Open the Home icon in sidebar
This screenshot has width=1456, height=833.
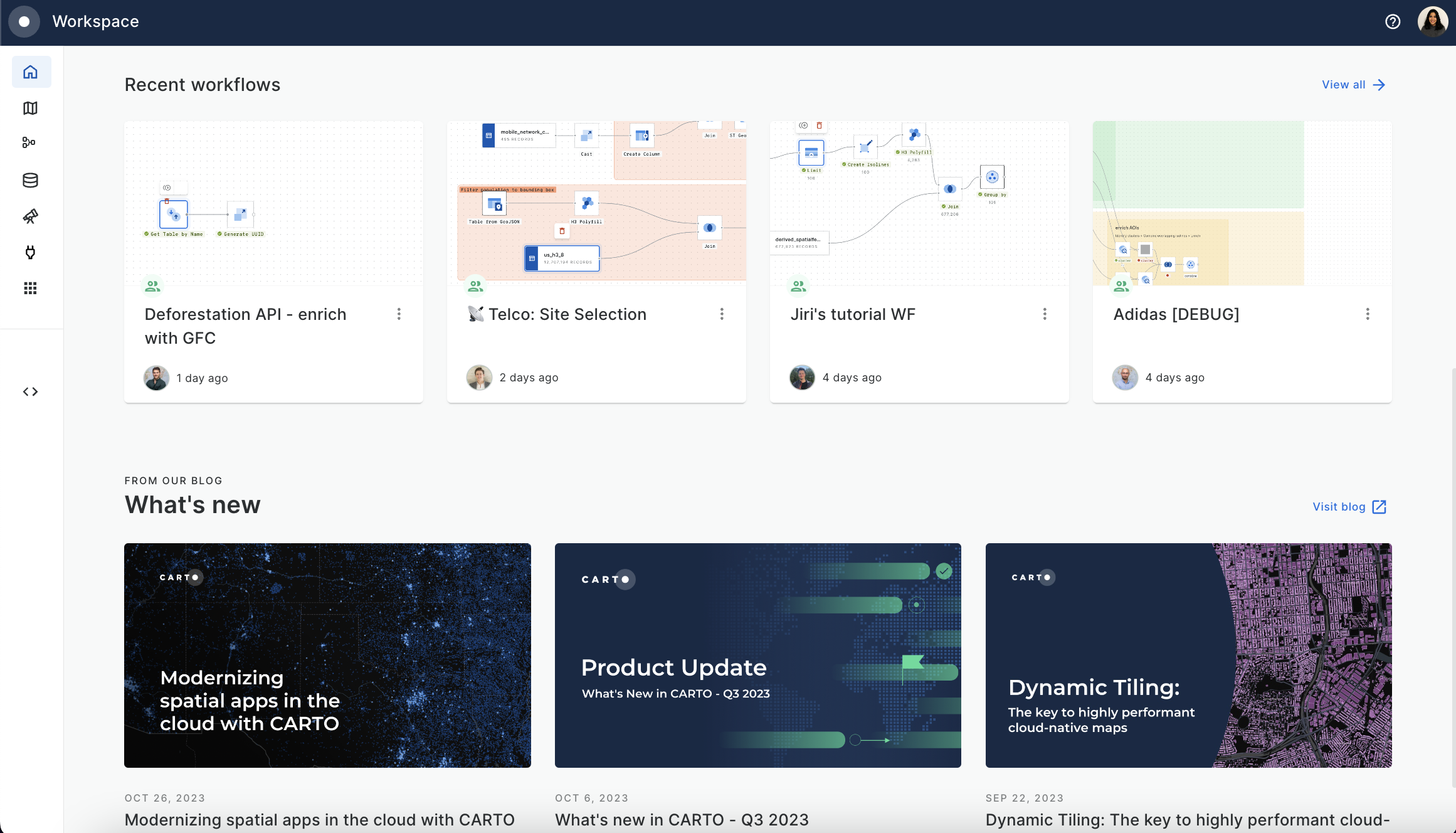(31, 72)
